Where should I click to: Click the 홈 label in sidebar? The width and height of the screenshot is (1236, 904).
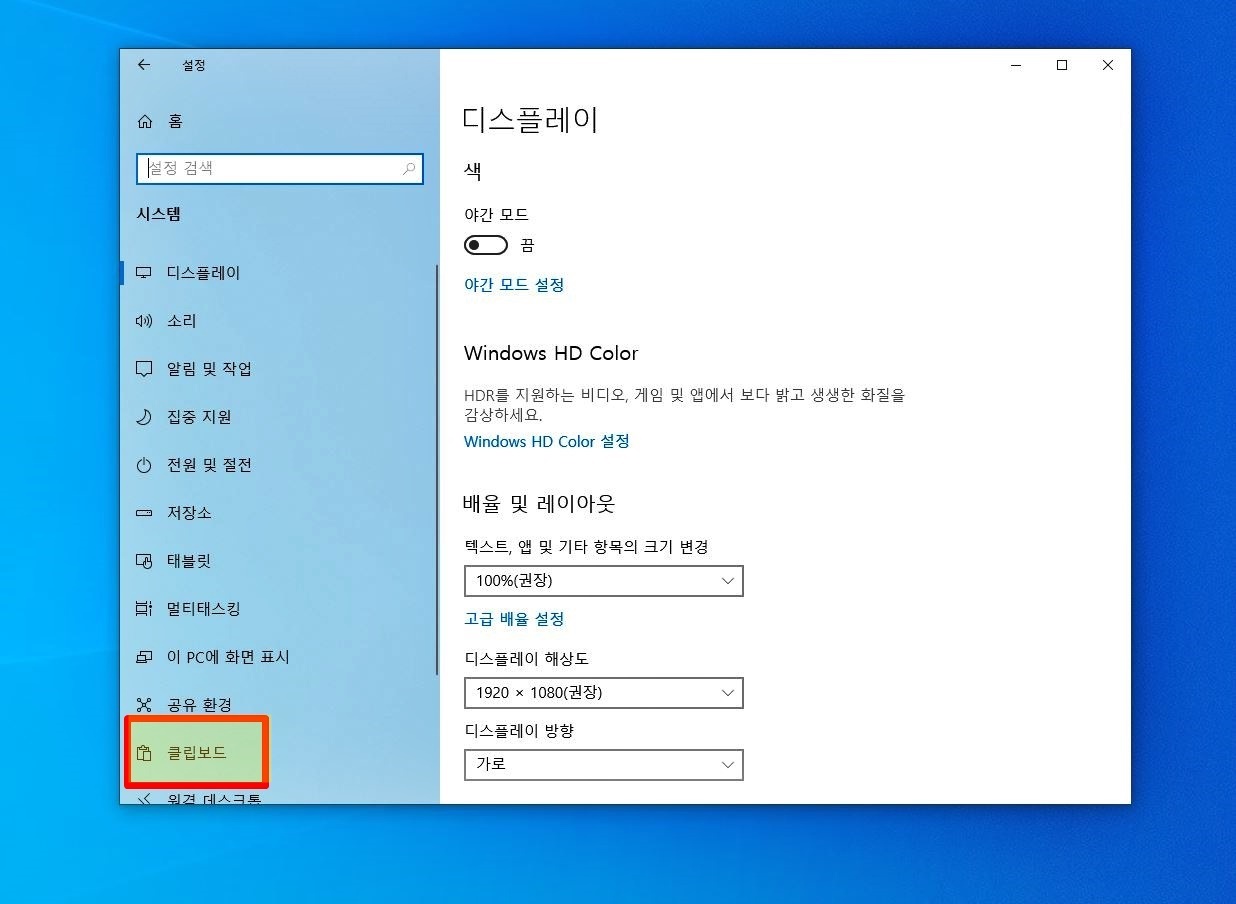pos(175,121)
